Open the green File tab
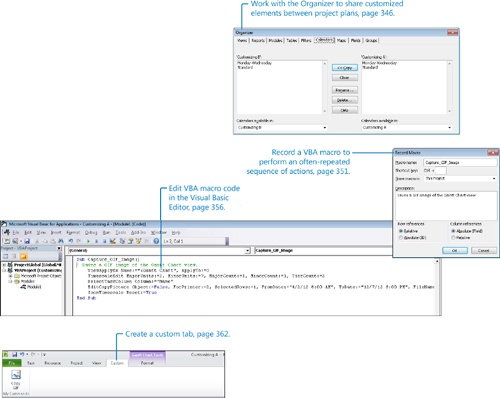500x398 pixels. click(x=12, y=363)
